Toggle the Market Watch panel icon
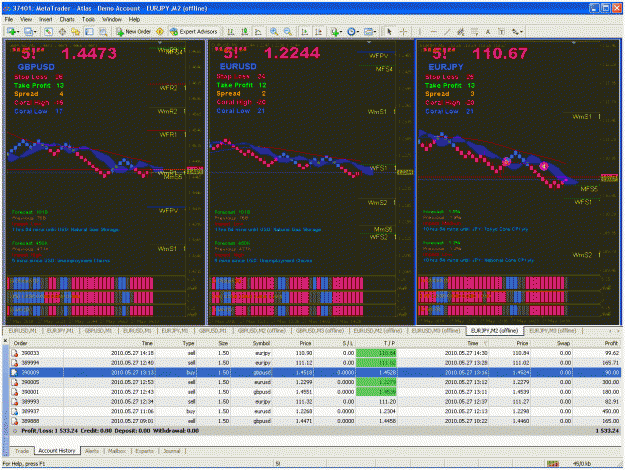 pos(49,31)
